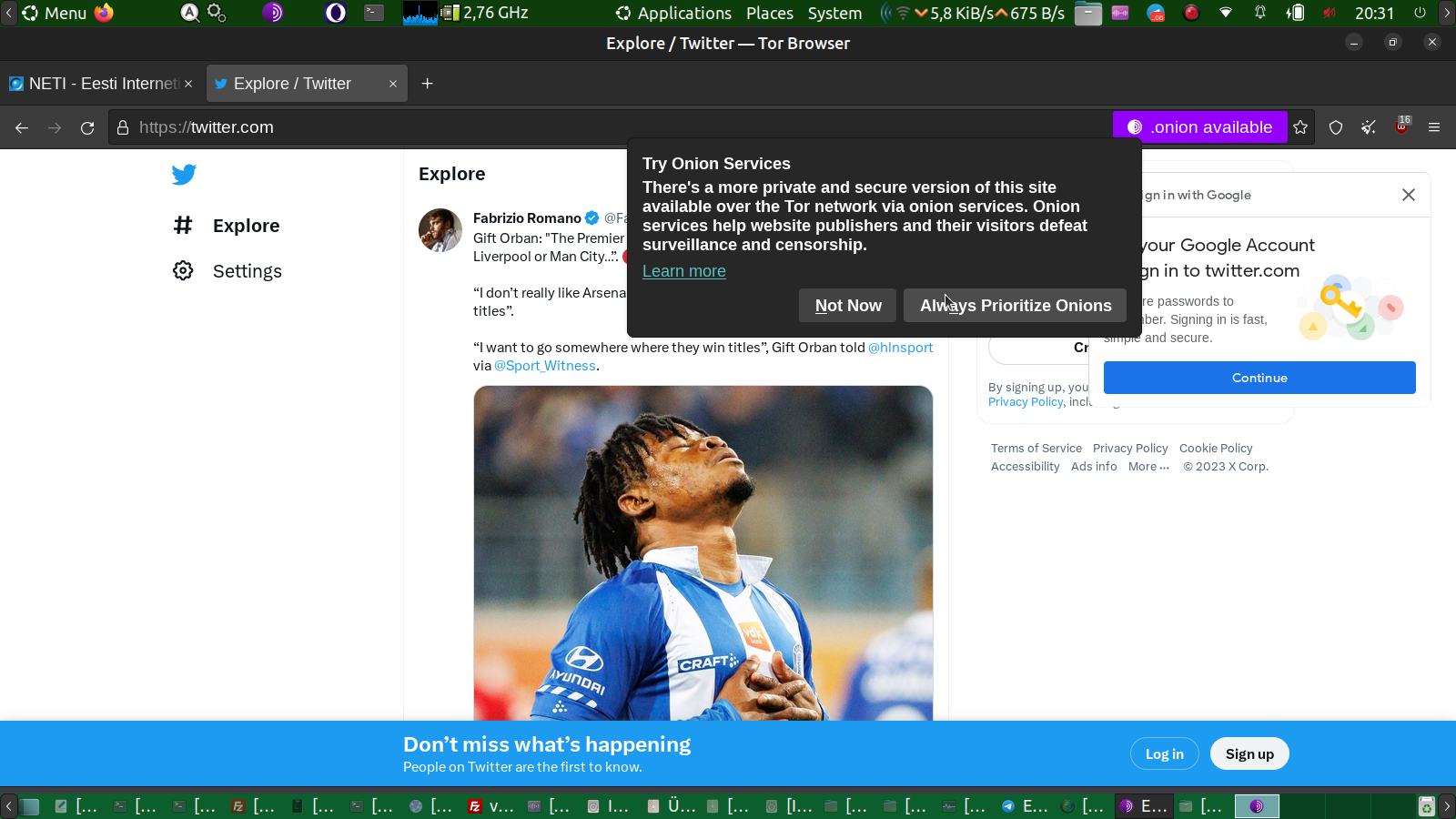Image resolution: width=1456 pixels, height=819 pixels.
Task: Click the blue Continue button
Action: click(1259, 378)
